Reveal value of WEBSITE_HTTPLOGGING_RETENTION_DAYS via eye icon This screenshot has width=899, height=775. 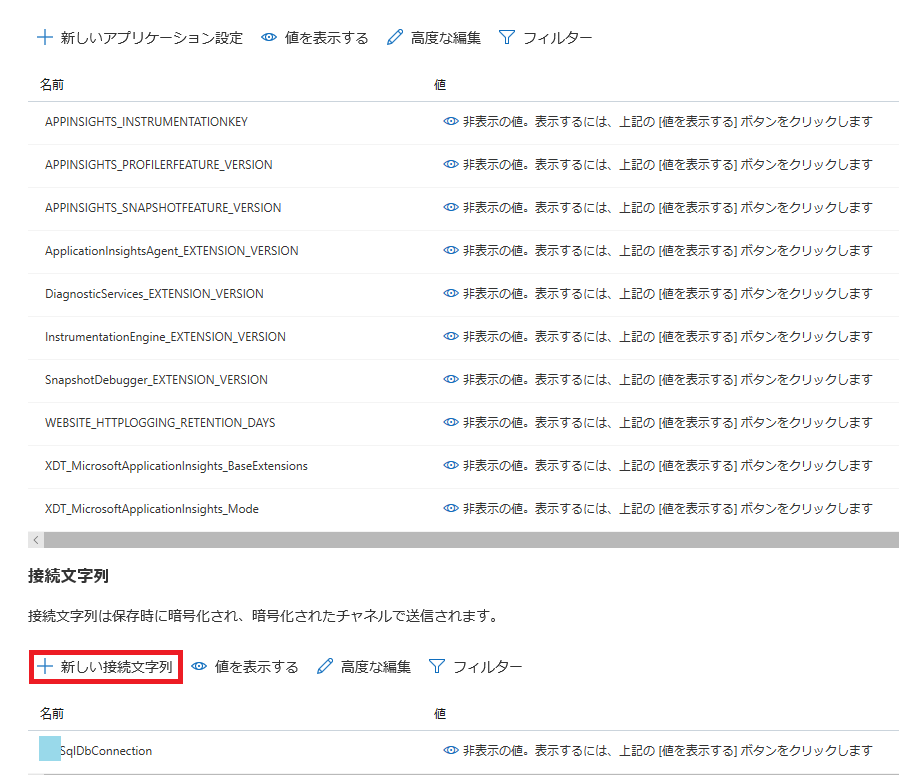[x=451, y=422]
